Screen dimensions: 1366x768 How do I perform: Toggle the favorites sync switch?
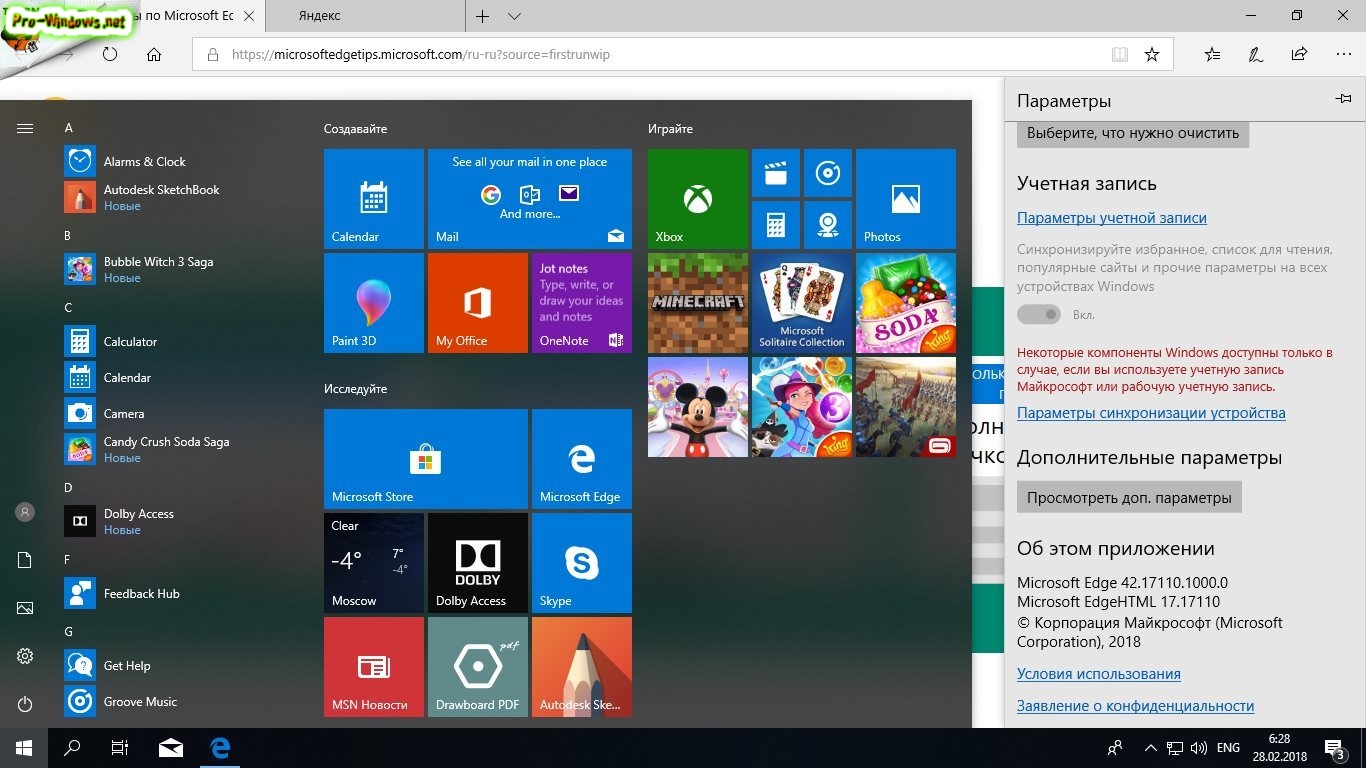tap(1038, 314)
